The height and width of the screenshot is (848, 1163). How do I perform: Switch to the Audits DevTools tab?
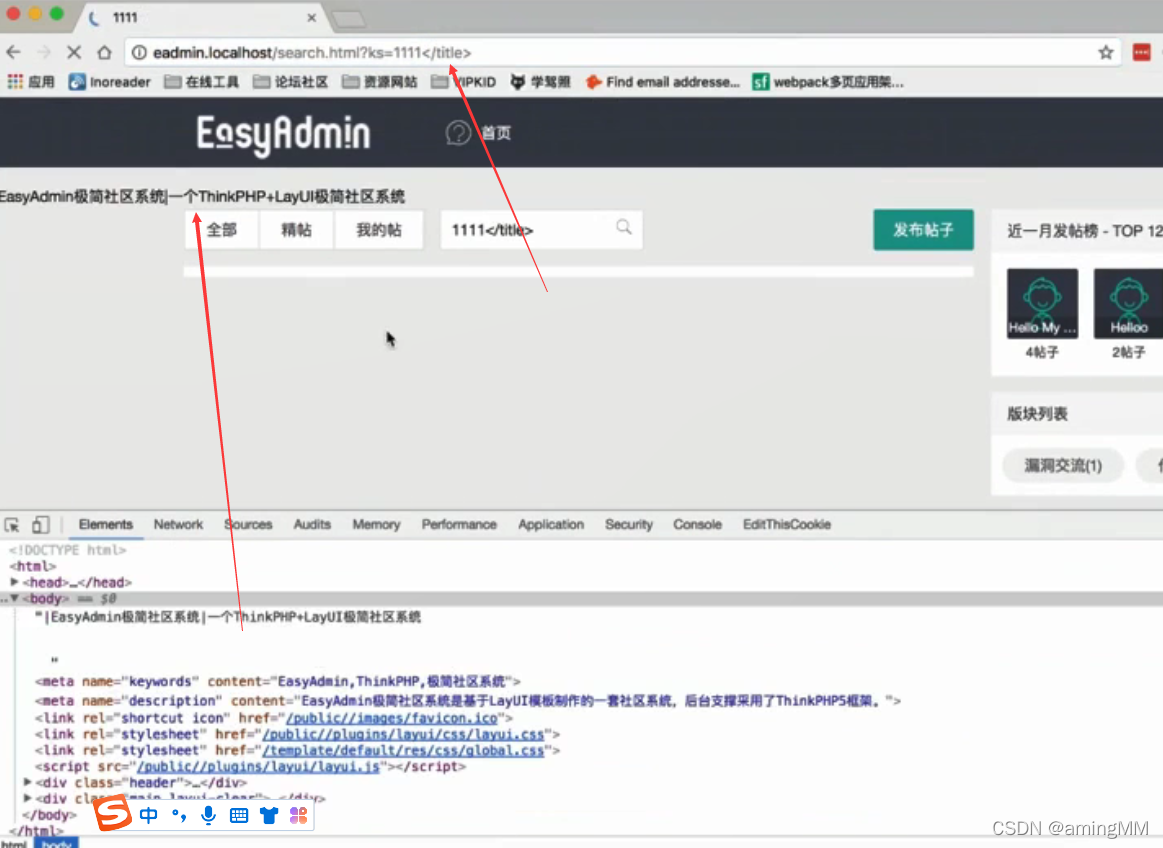(x=312, y=525)
